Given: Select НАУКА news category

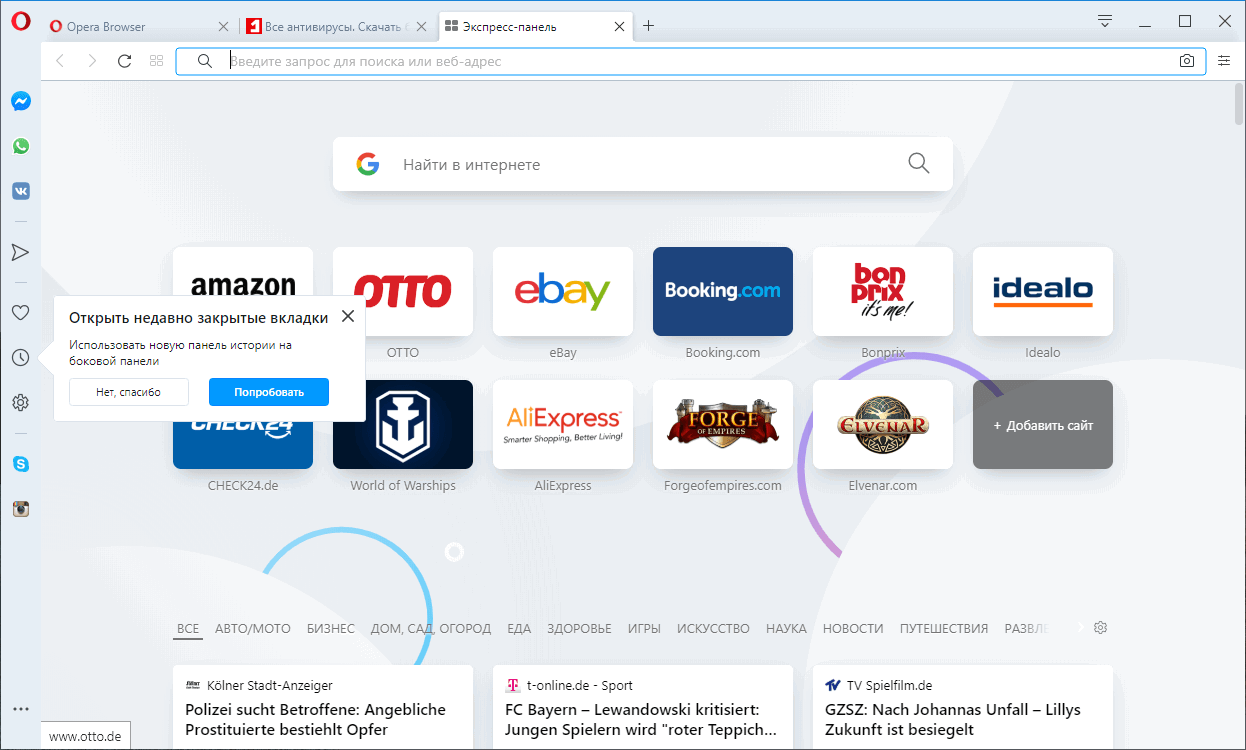Looking at the screenshot, I should click(x=786, y=629).
